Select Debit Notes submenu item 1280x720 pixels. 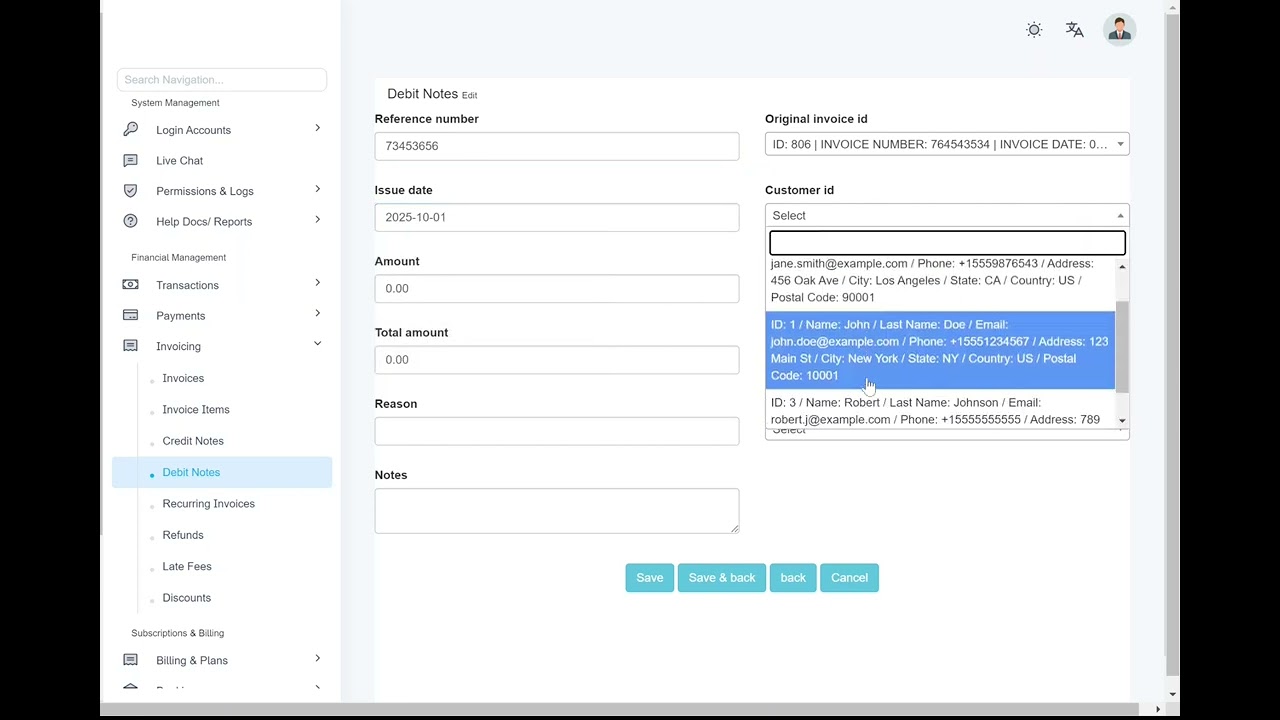pos(222,472)
